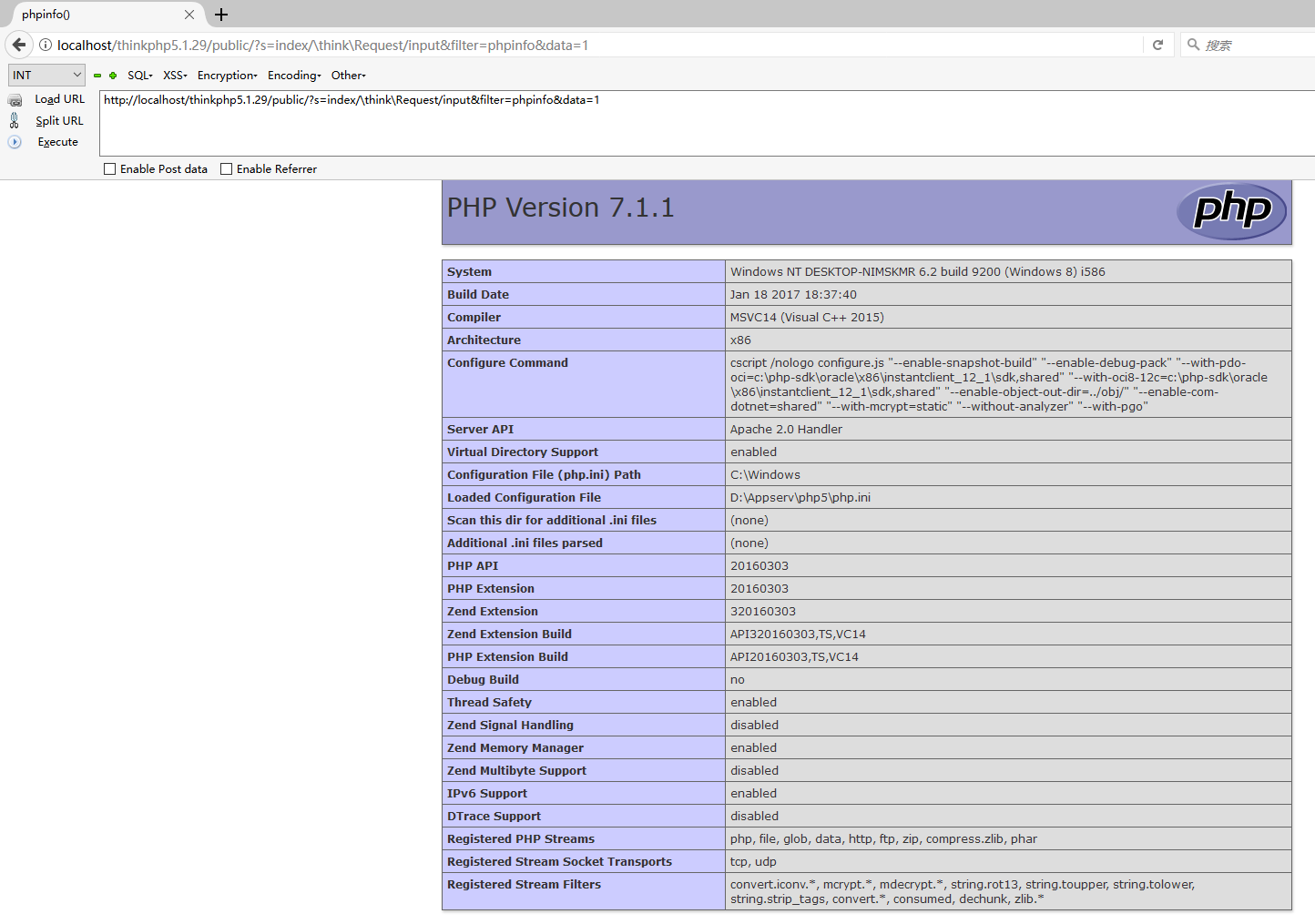Screen dimensions: 1315x924
Task: Expand the XSS menu
Action: 175,76
